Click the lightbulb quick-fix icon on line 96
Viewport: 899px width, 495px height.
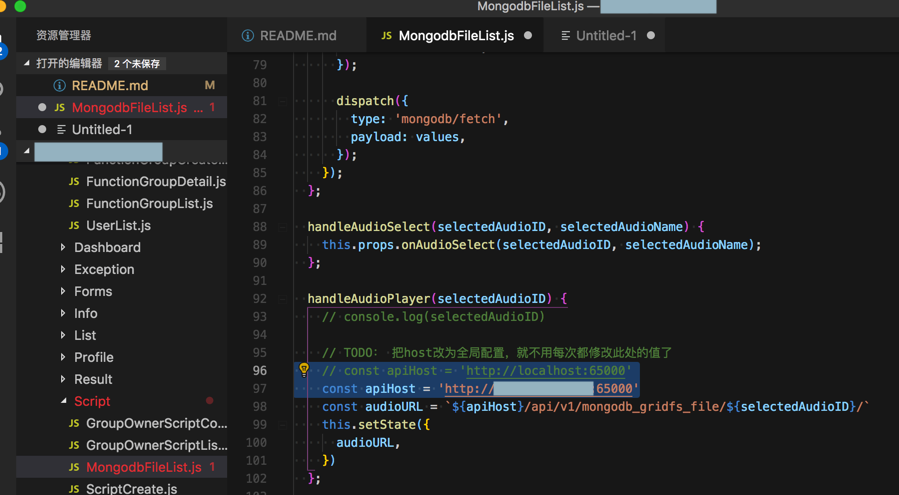click(x=304, y=370)
